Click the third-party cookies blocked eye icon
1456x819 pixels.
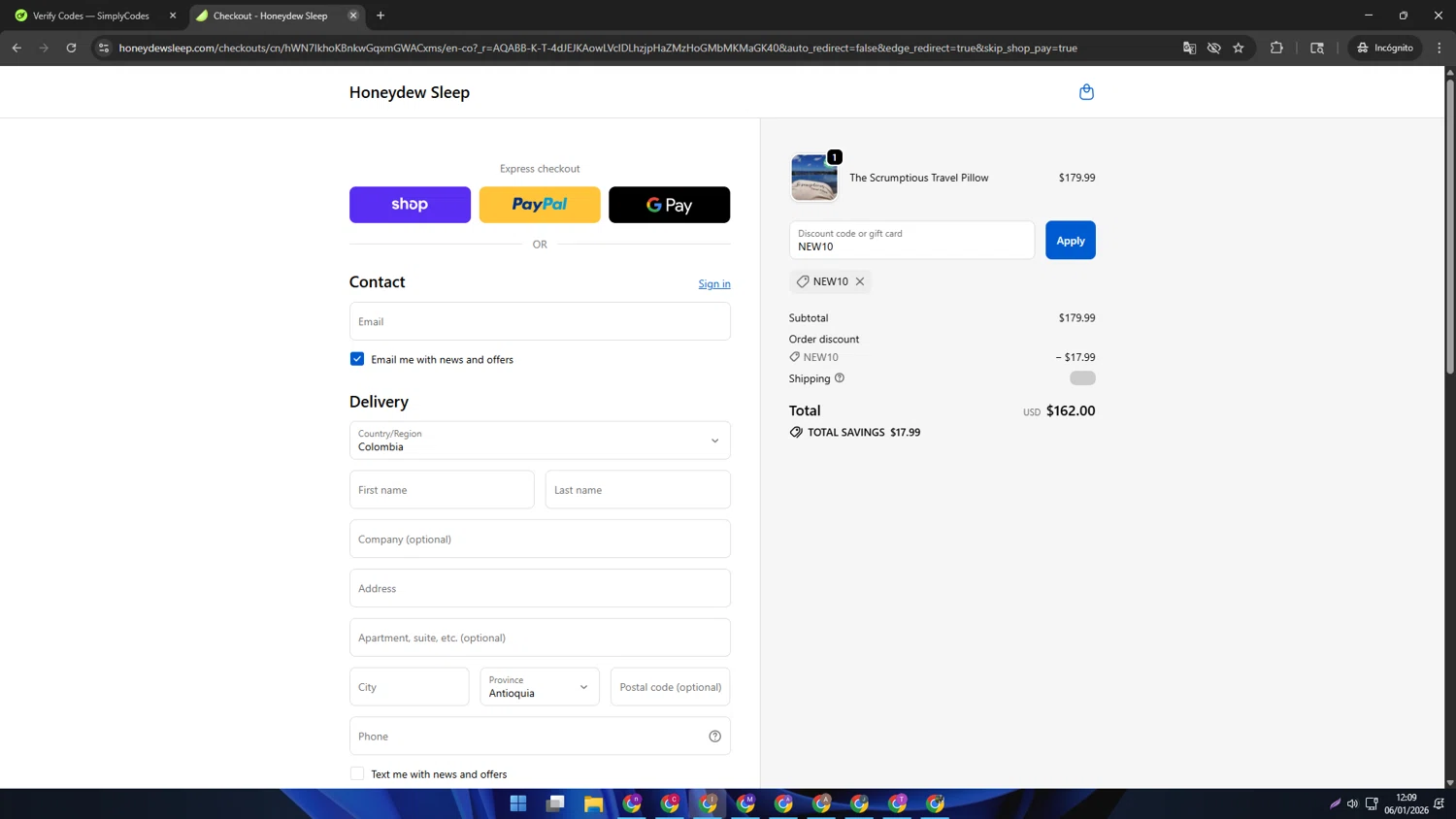[x=1213, y=48]
